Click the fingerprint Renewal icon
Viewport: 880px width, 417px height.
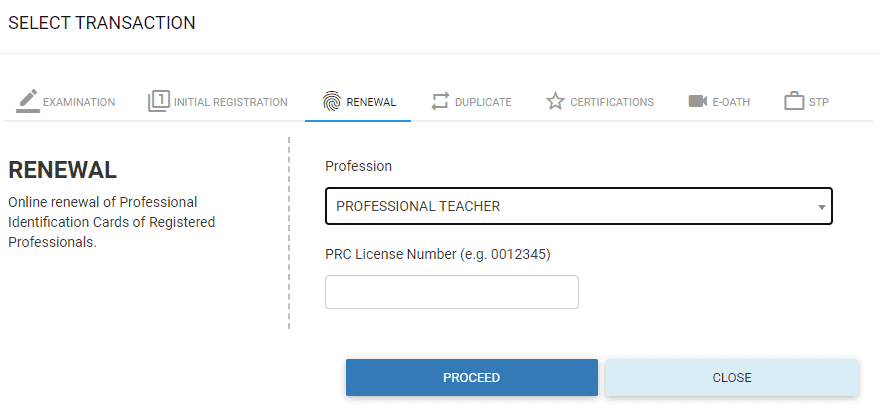[331, 101]
